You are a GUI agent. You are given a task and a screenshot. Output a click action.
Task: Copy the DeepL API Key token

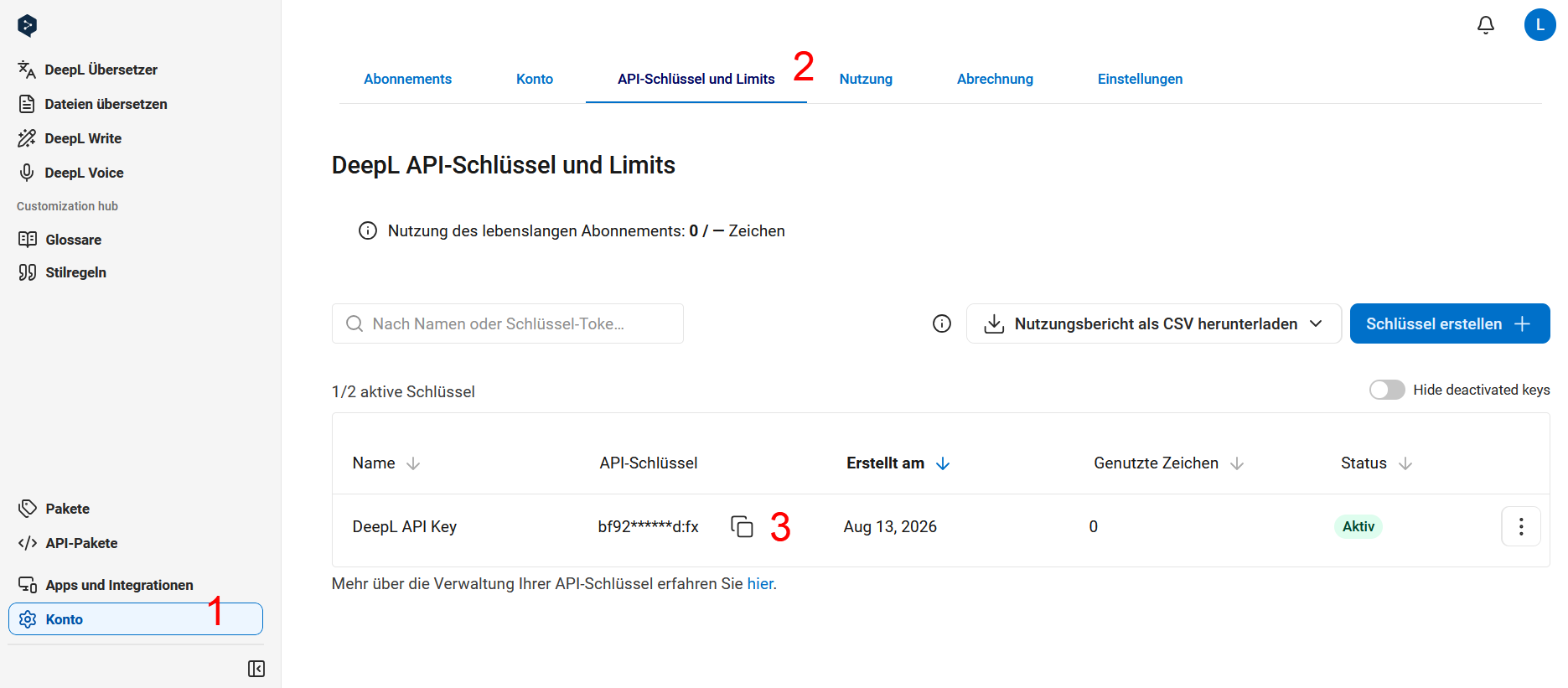tap(742, 526)
